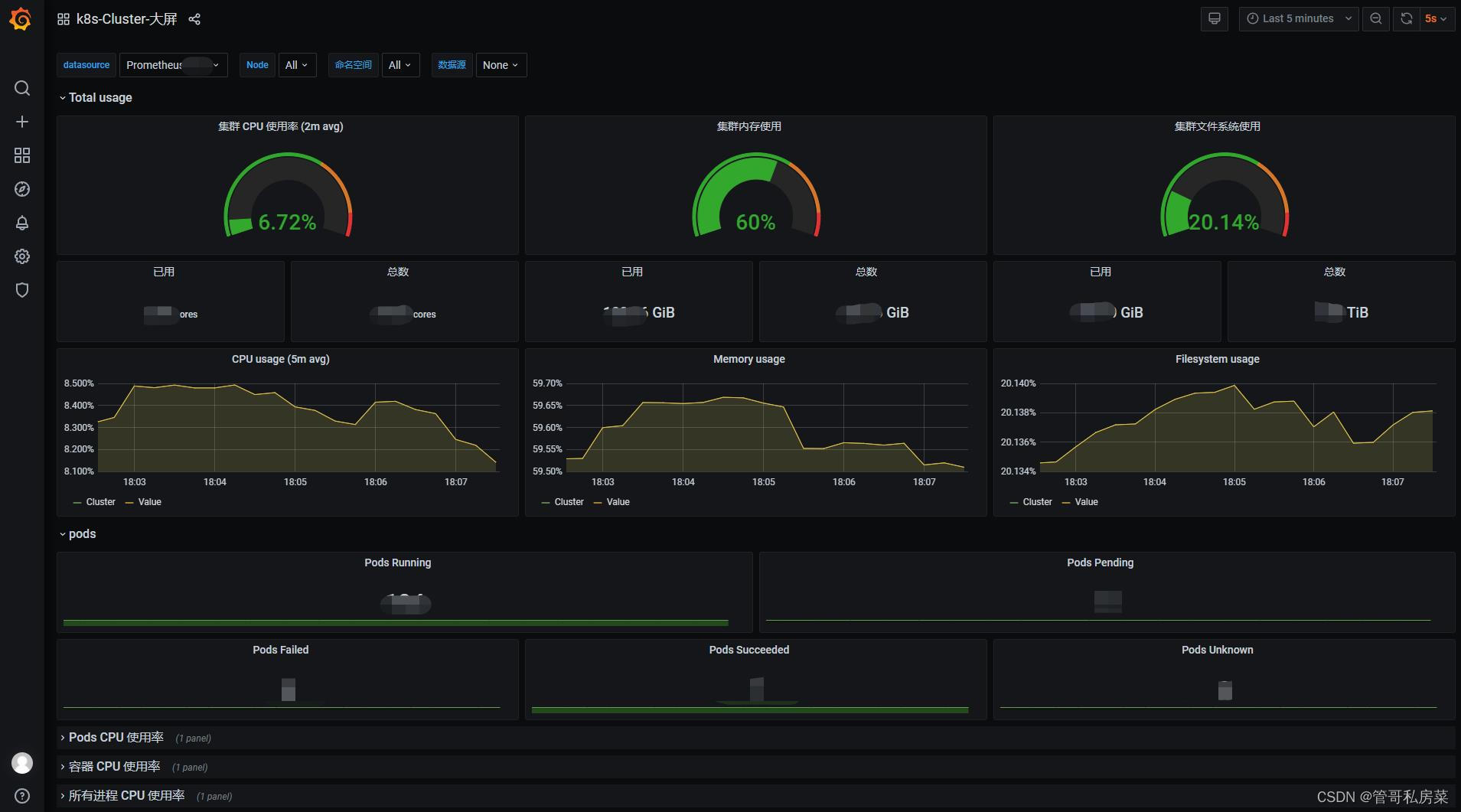Screen dimensions: 1461x812
Task: Open the Explore compass icon
Action: coord(22,189)
